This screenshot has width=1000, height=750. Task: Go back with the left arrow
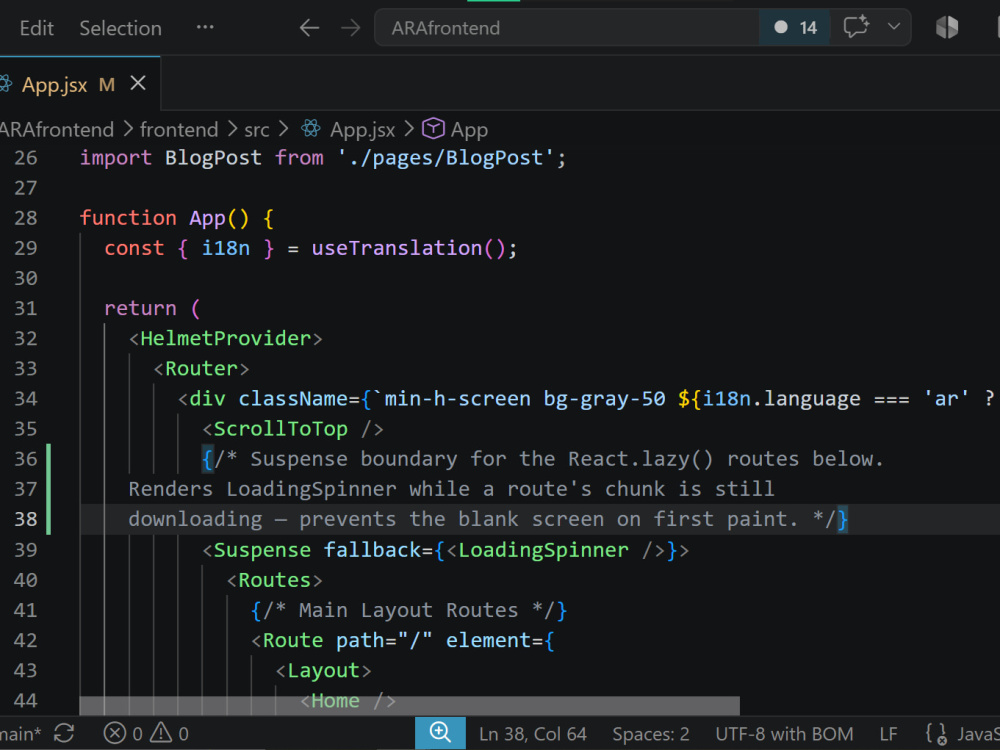point(309,28)
